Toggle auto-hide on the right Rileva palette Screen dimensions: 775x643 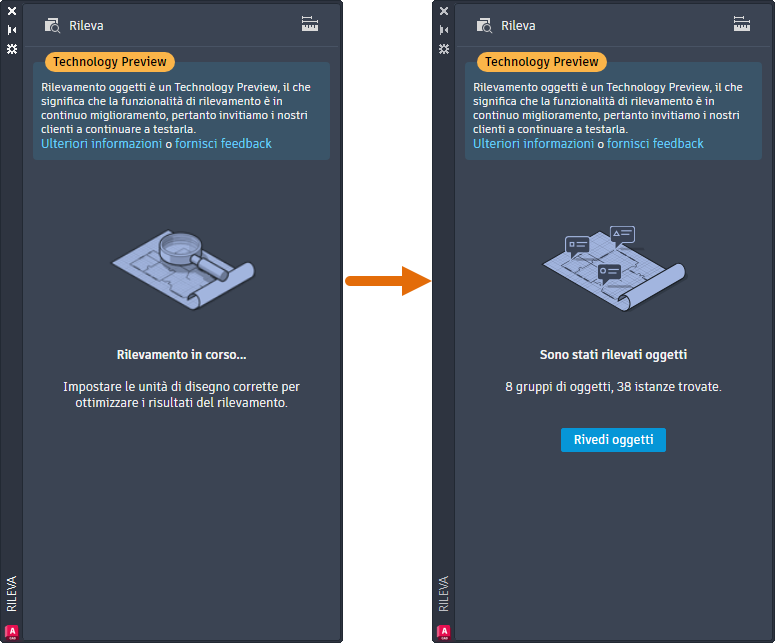[444, 30]
